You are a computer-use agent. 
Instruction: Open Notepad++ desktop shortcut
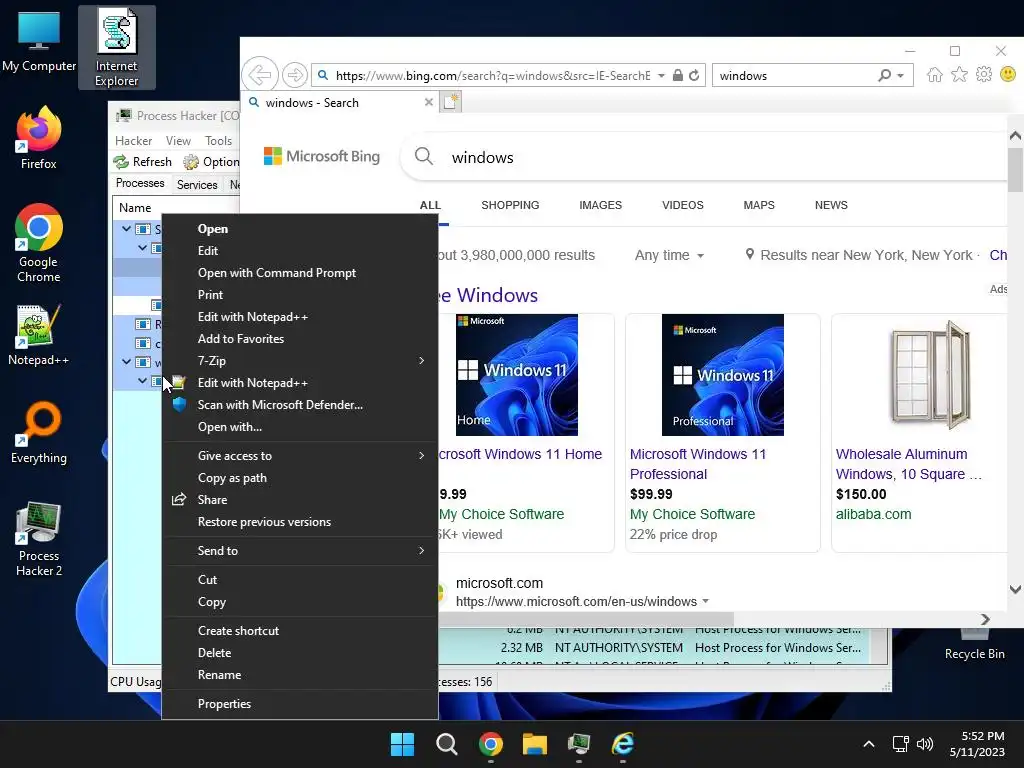pos(39,335)
